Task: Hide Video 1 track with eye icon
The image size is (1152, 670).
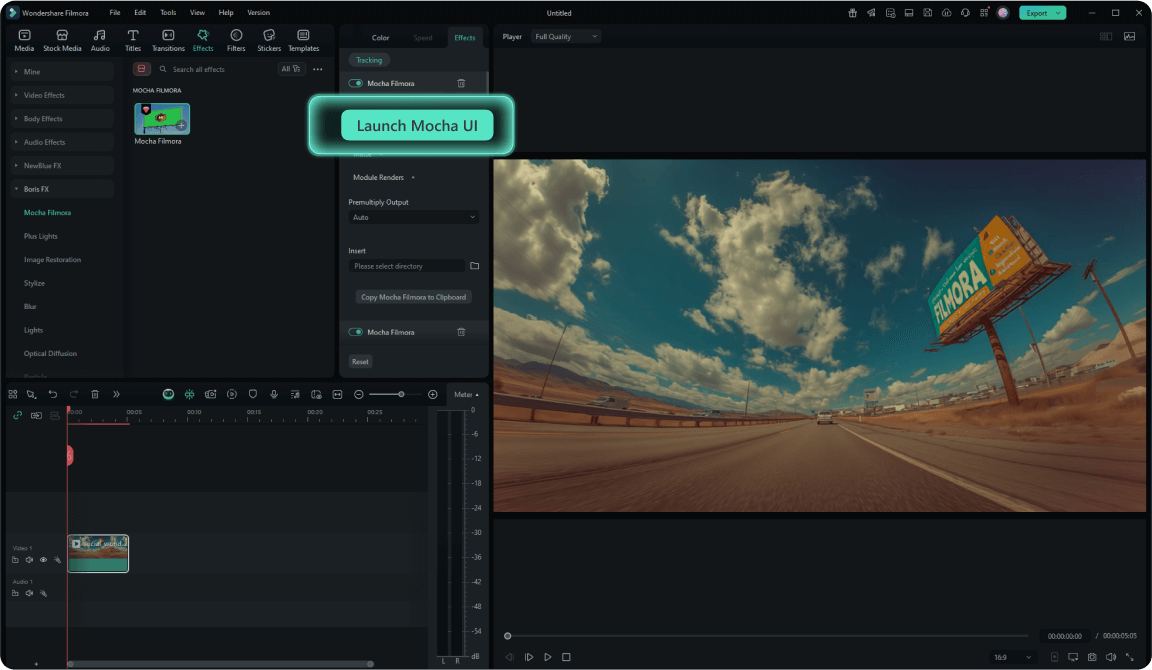Action: 43,560
